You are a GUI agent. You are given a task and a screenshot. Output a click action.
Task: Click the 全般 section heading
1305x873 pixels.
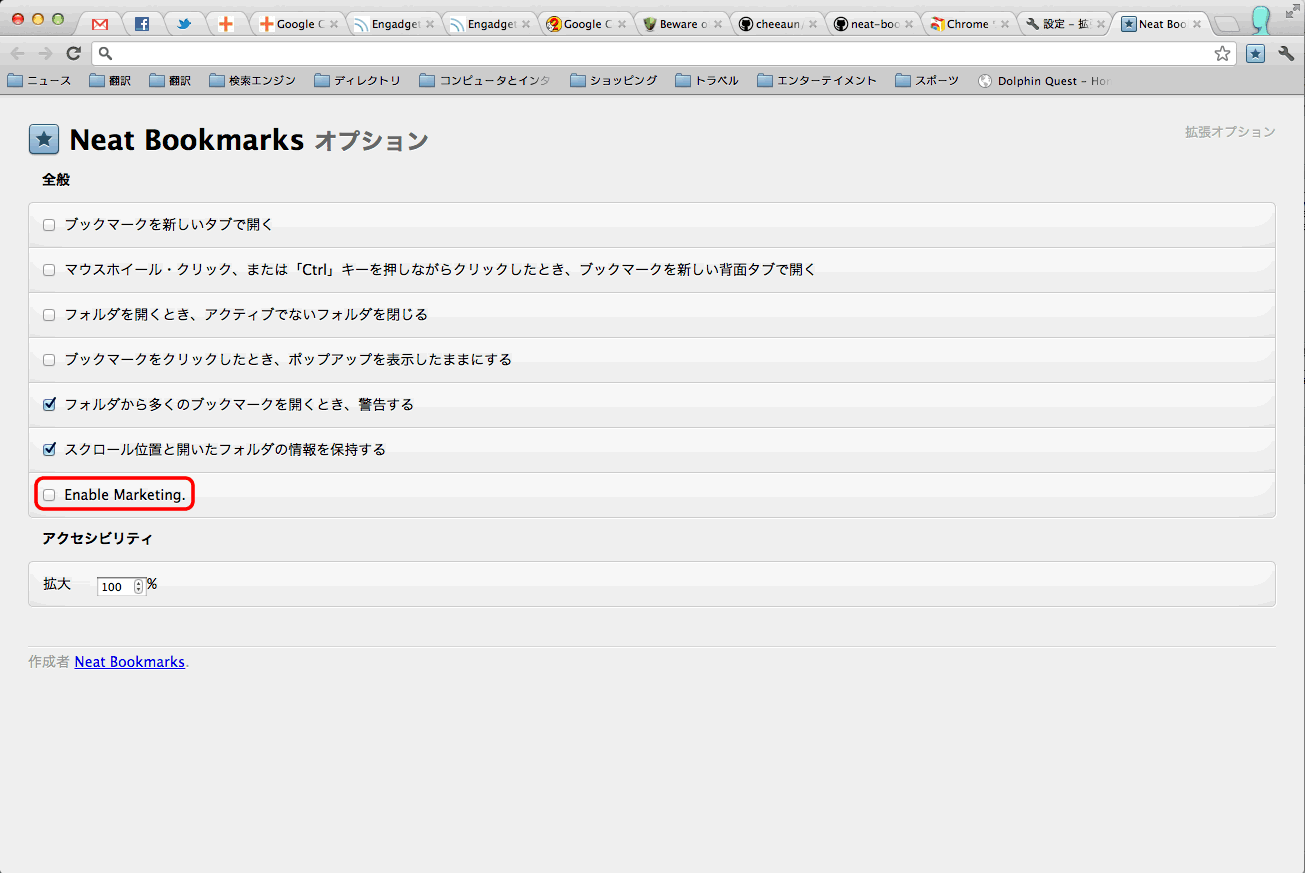point(56,180)
